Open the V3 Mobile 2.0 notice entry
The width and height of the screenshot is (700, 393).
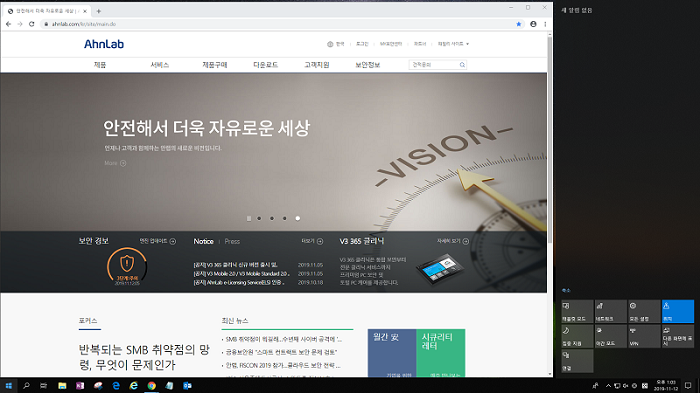point(242,274)
